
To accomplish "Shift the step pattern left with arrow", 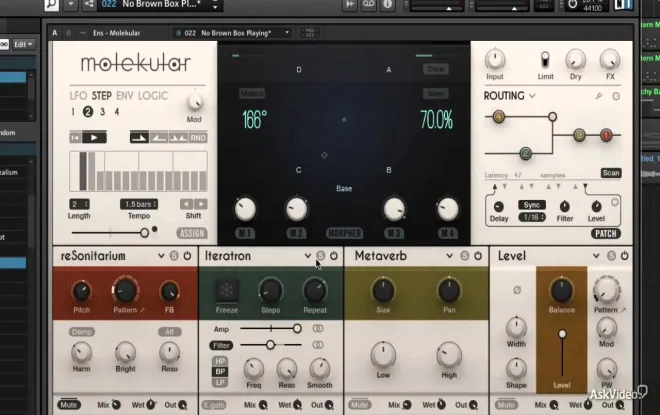I will pyautogui.click(x=186, y=204).
